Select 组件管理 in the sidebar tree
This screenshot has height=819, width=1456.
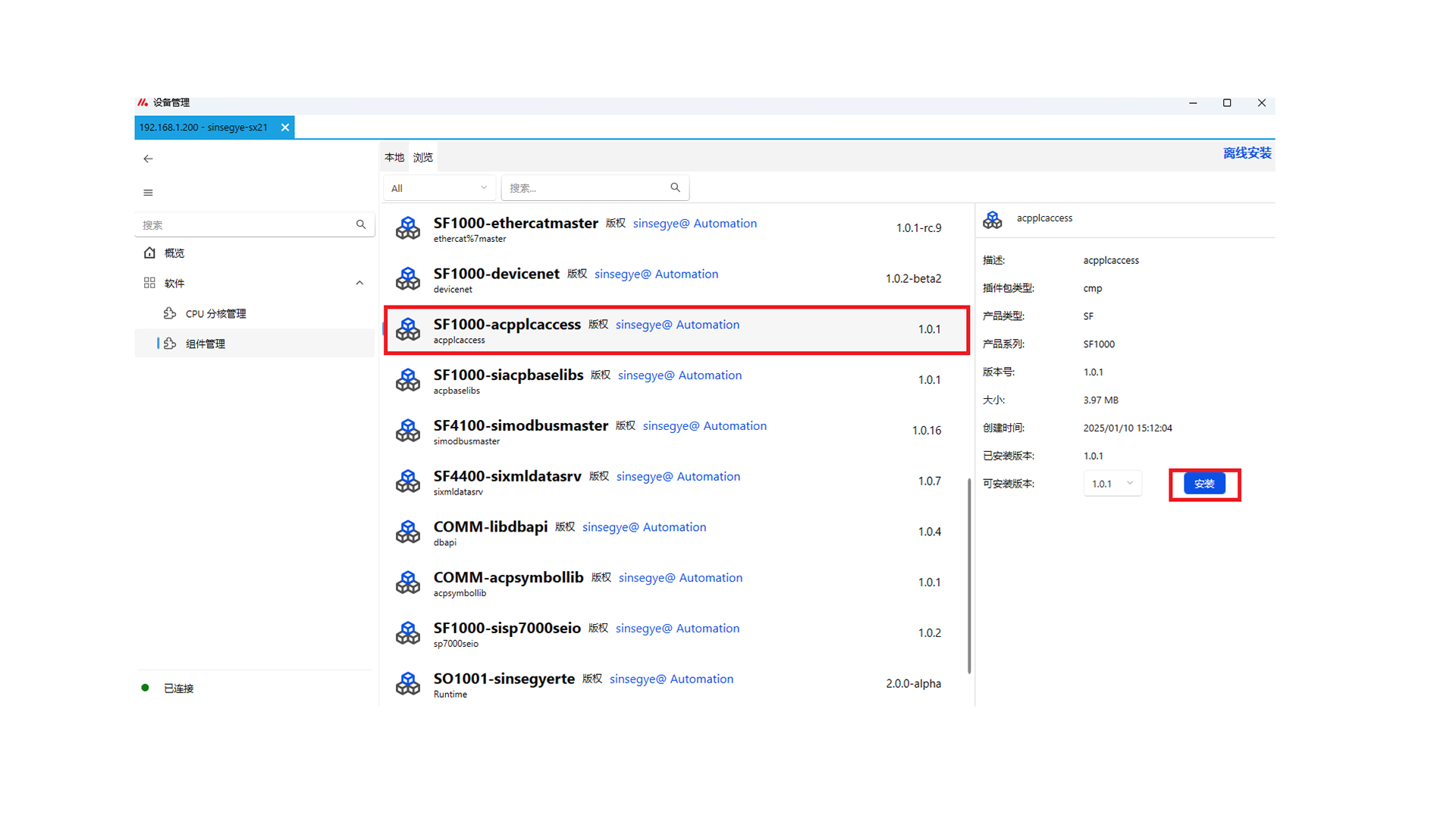click(x=206, y=344)
